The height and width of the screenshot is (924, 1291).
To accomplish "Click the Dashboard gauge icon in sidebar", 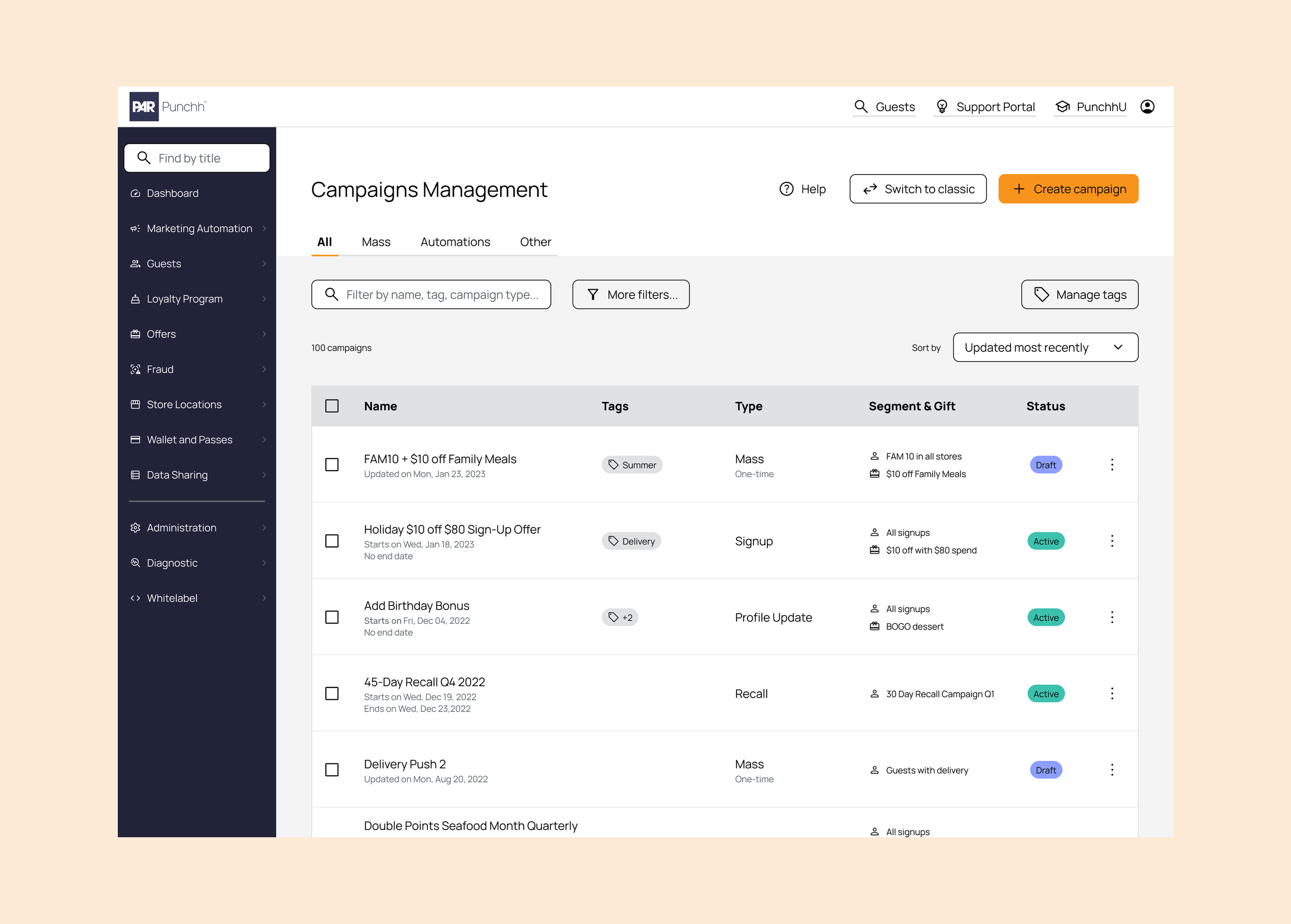I will 135,193.
